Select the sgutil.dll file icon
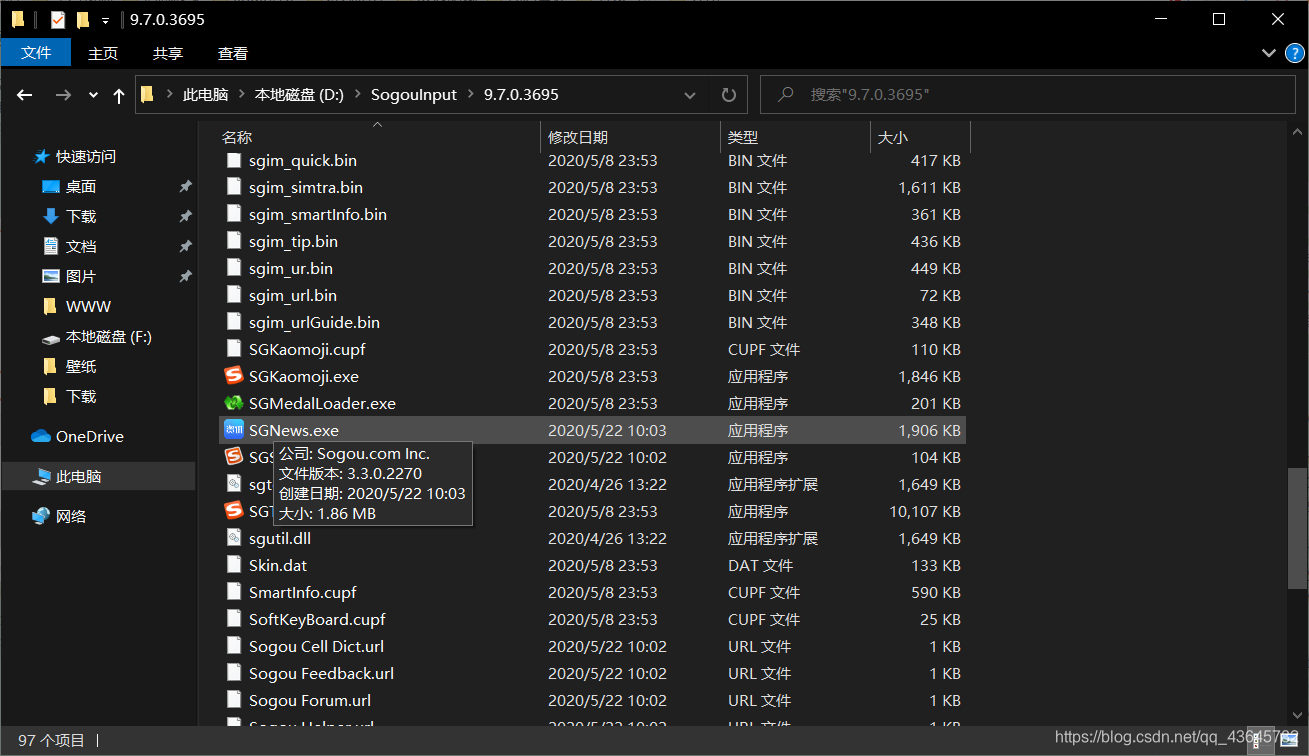Screen dimensions: 1309x756 point(234,538)
